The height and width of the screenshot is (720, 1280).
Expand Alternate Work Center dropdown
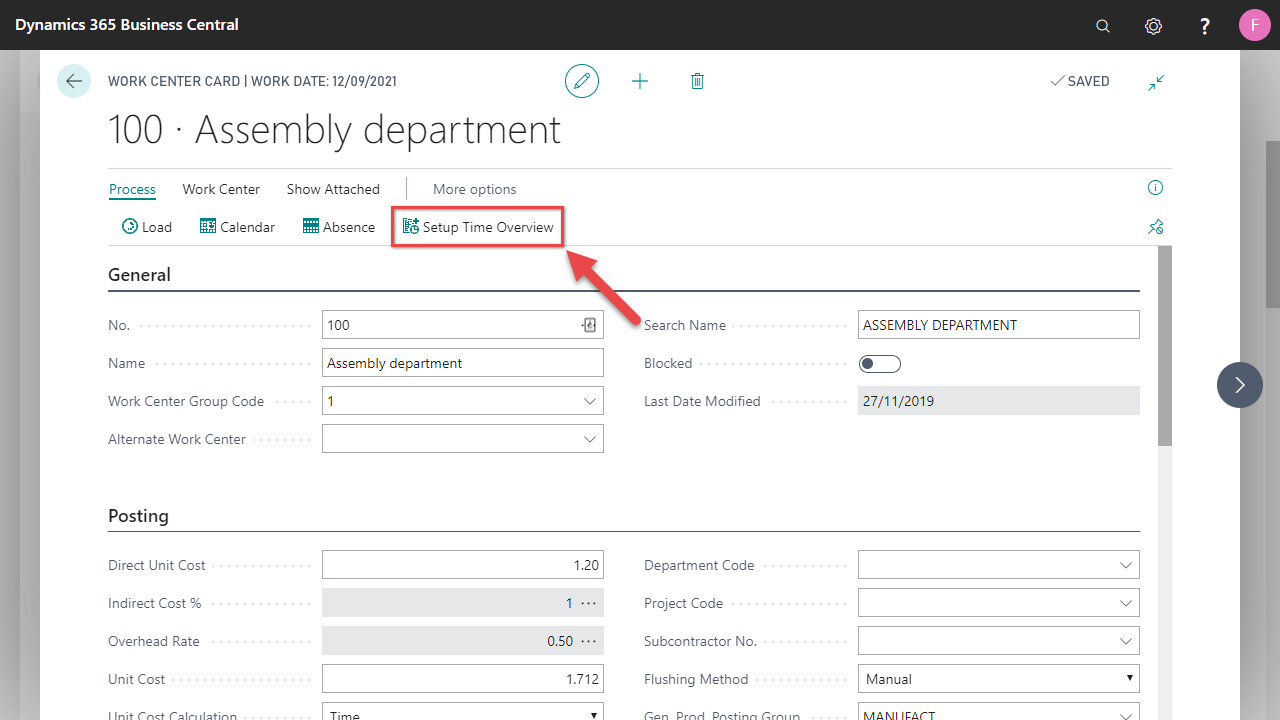click(589, 439)
